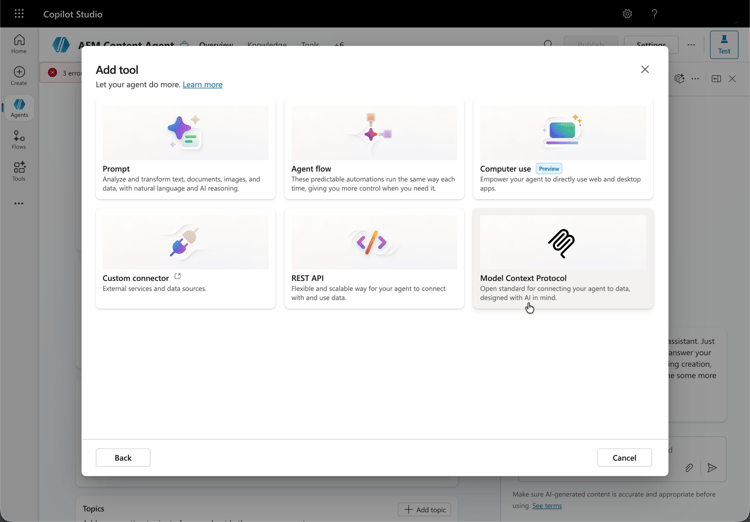Attach a file in test chat
The image size is (750, 522).
click(689, 467)
